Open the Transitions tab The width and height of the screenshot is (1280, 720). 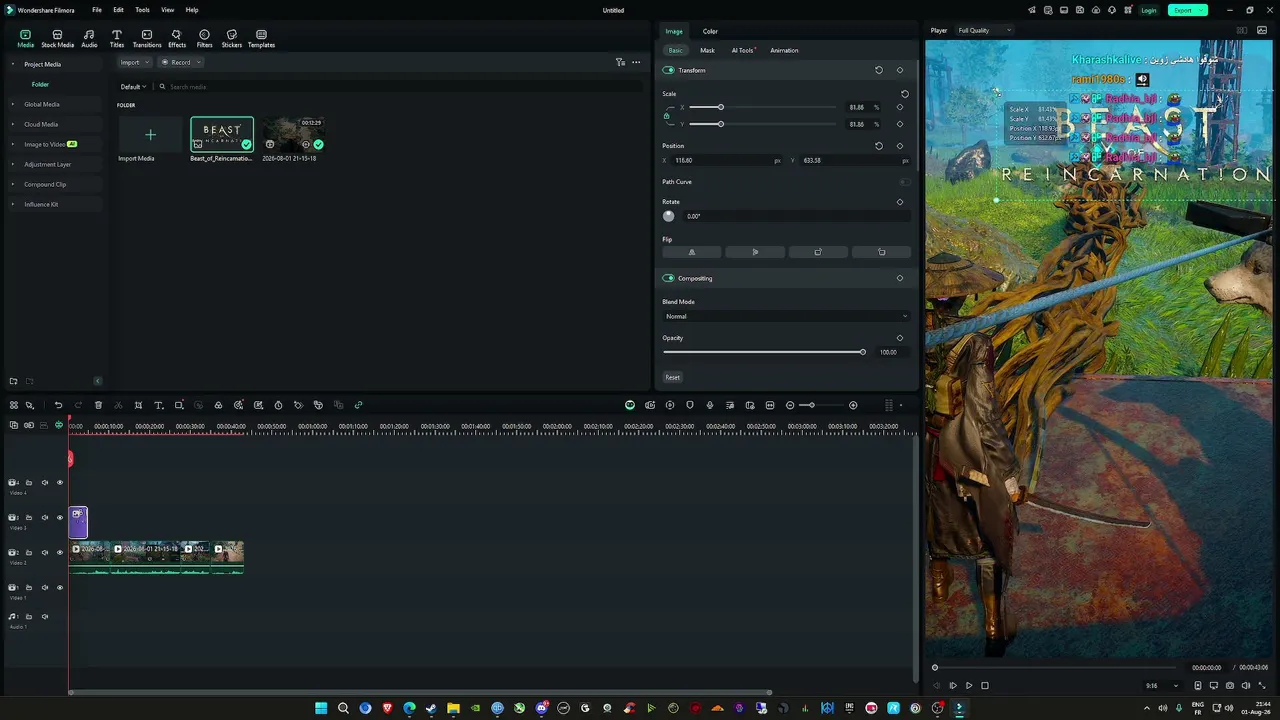pos(147,39)
